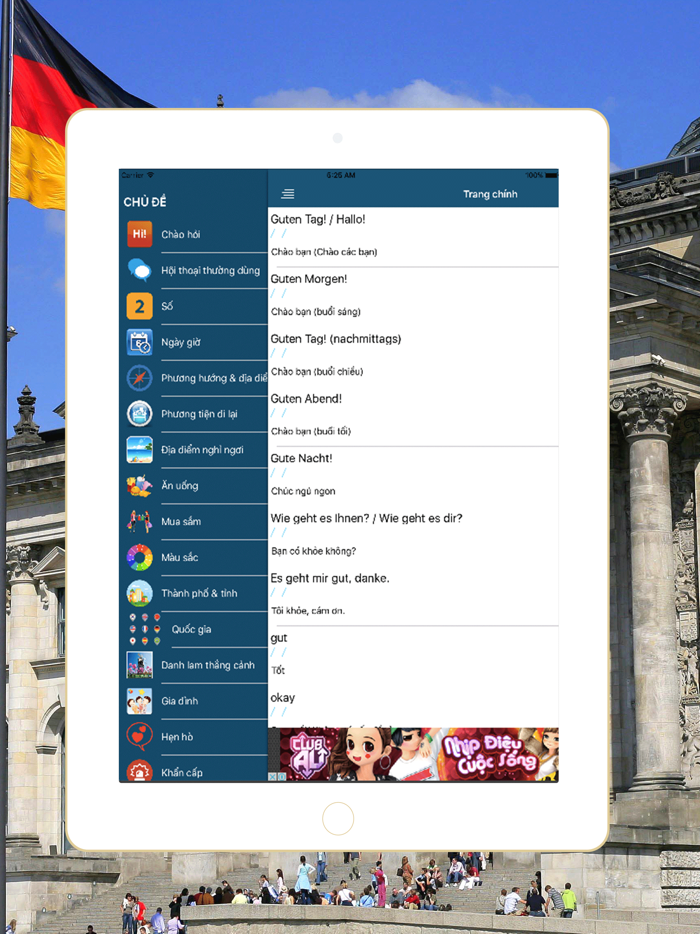The height and width of the screenshot is (934, 700).
Task: Tap the emergency siren icon
Action: [139, 771]
